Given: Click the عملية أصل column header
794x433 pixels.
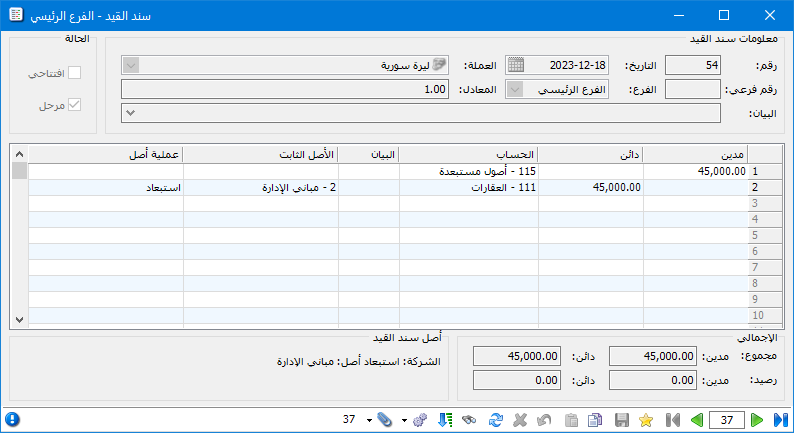Looking at the screenshot, I should point(106,154).
